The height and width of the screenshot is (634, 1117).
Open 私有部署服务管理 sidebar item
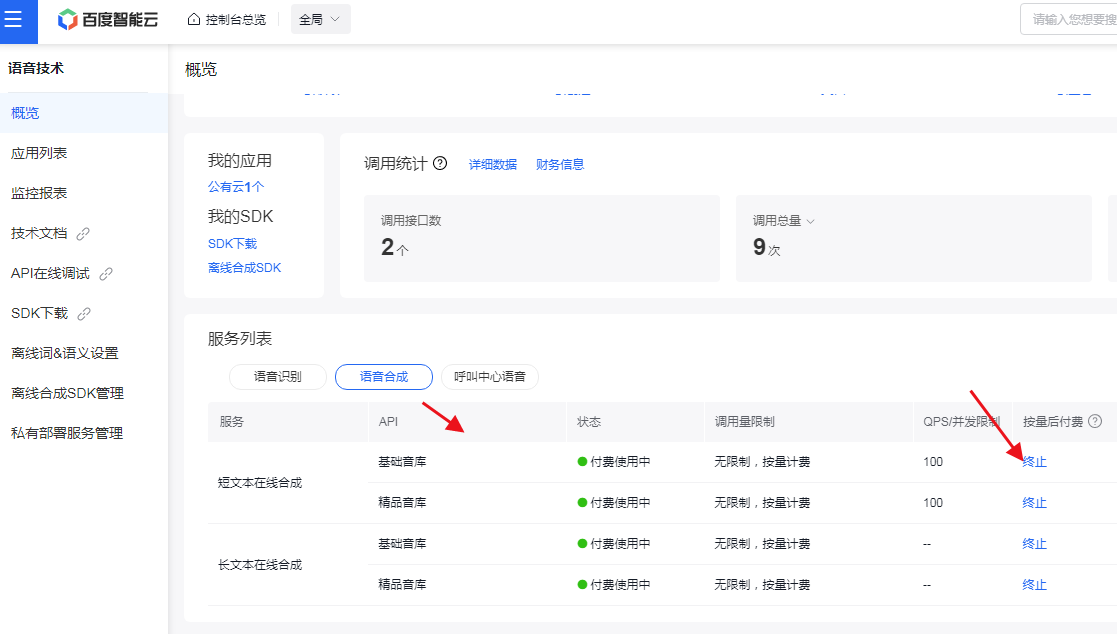[84, 433]
